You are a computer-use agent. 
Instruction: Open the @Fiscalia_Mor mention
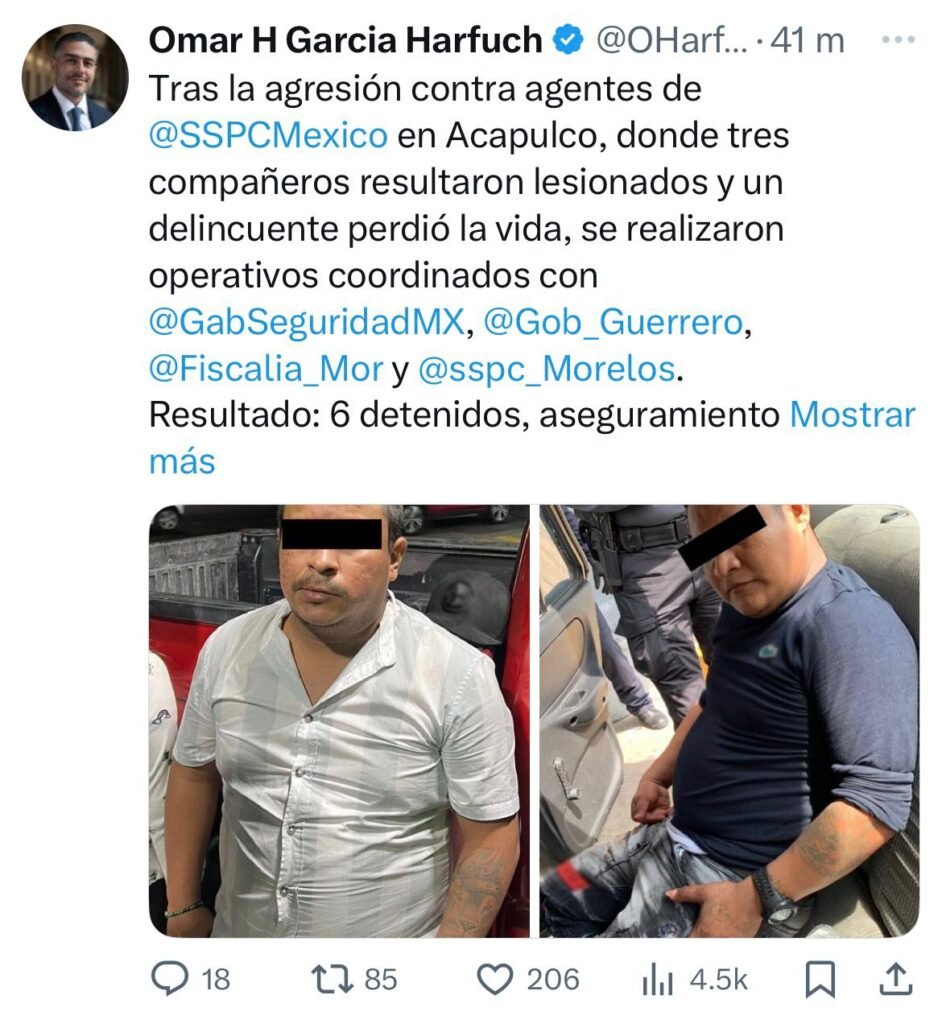coord(266,369)
